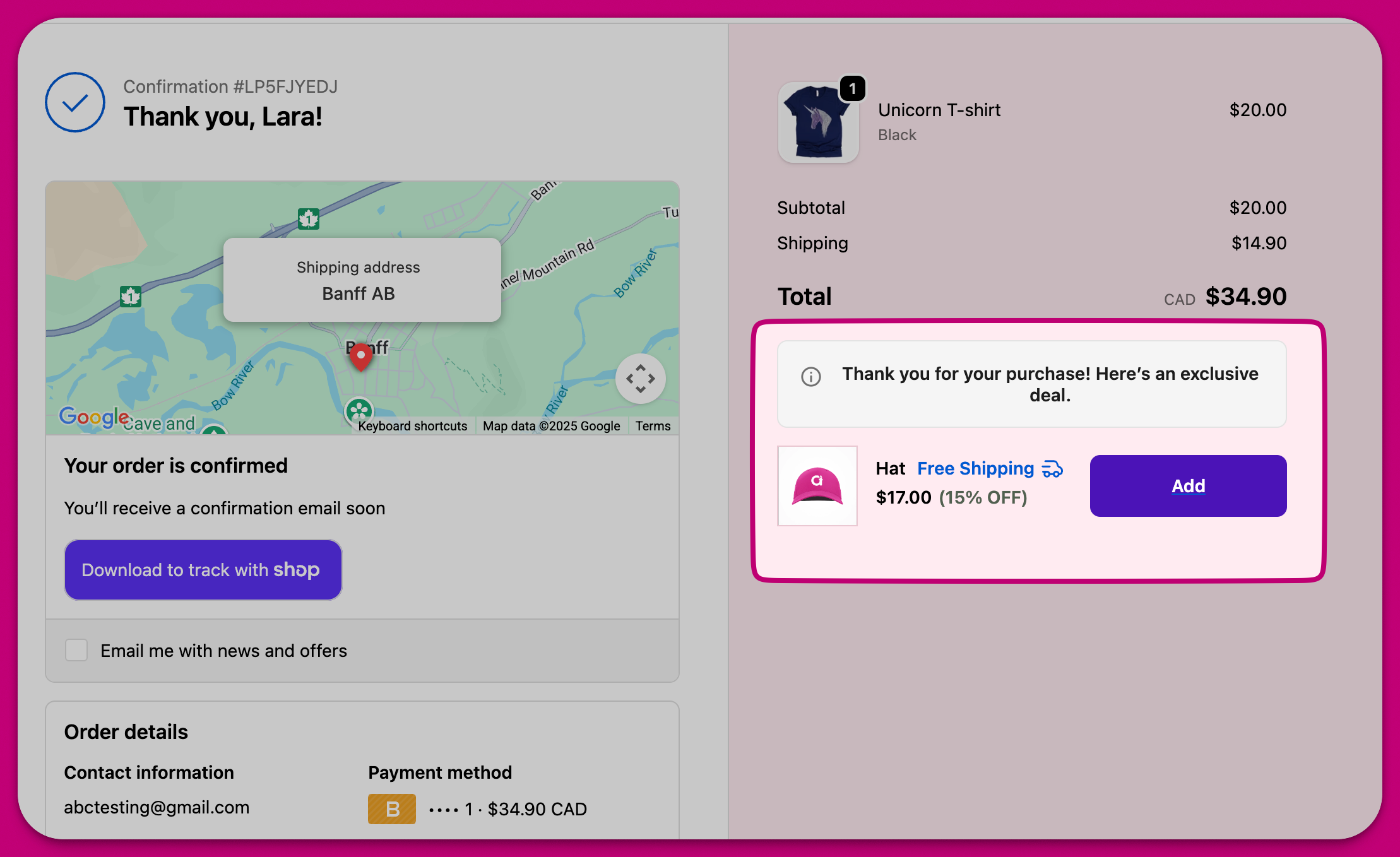Open the map Keyboard shortcuts
The height and width of the screenshot is (857, 1400).
click(412, 426)
